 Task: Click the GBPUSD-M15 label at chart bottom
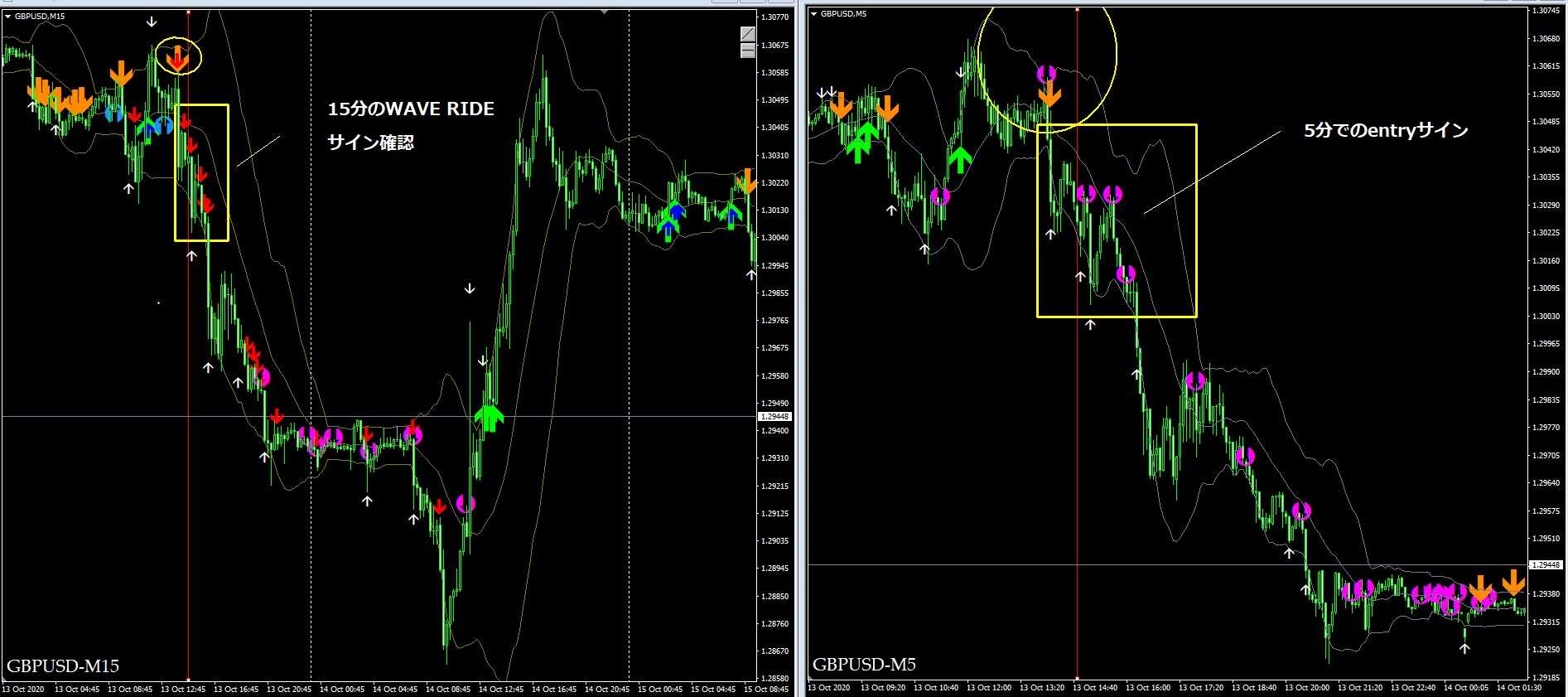[63, 666]
